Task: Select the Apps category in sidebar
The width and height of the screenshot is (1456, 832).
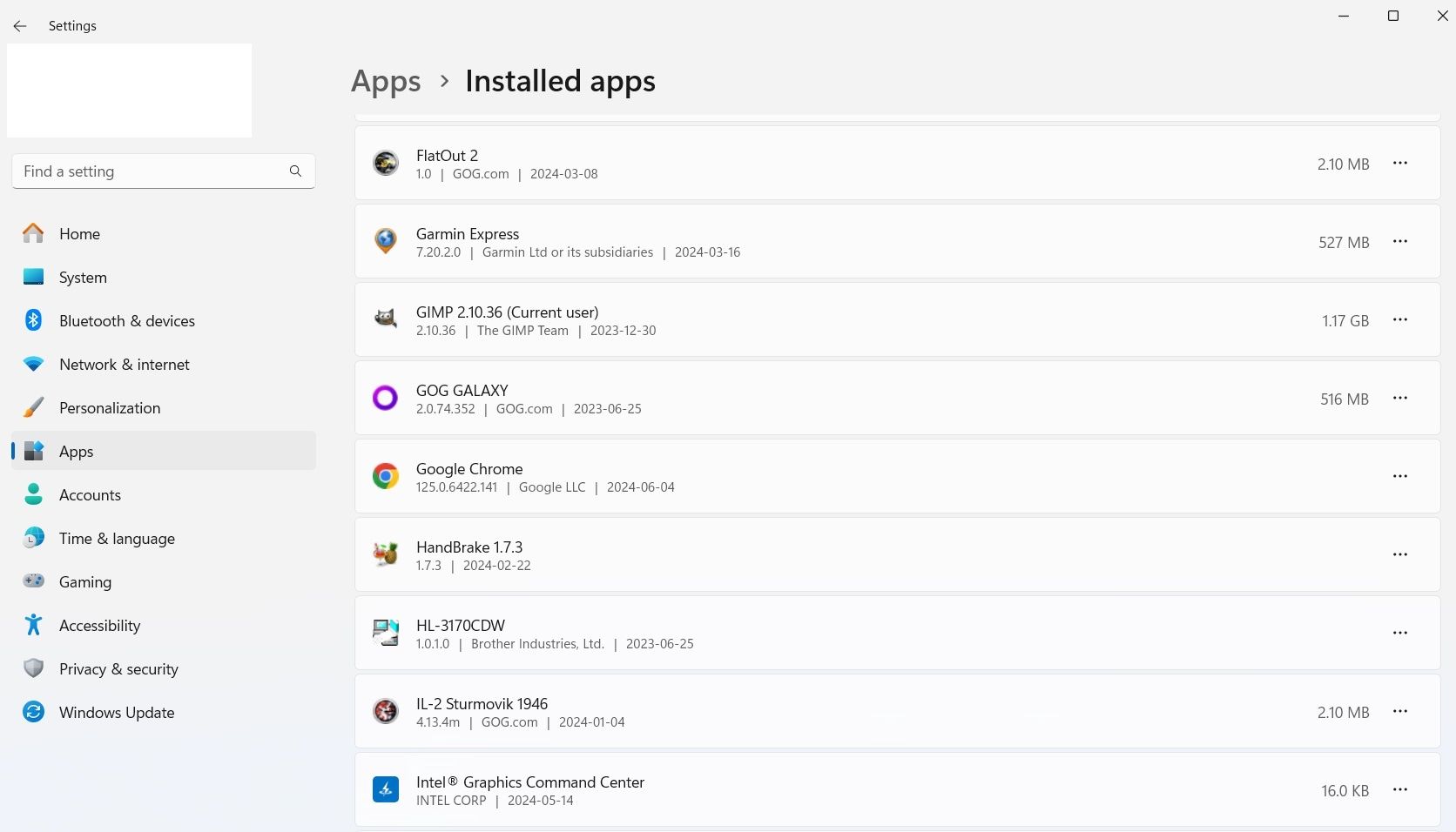Action: pyautogui.click(x=164, y=451)
